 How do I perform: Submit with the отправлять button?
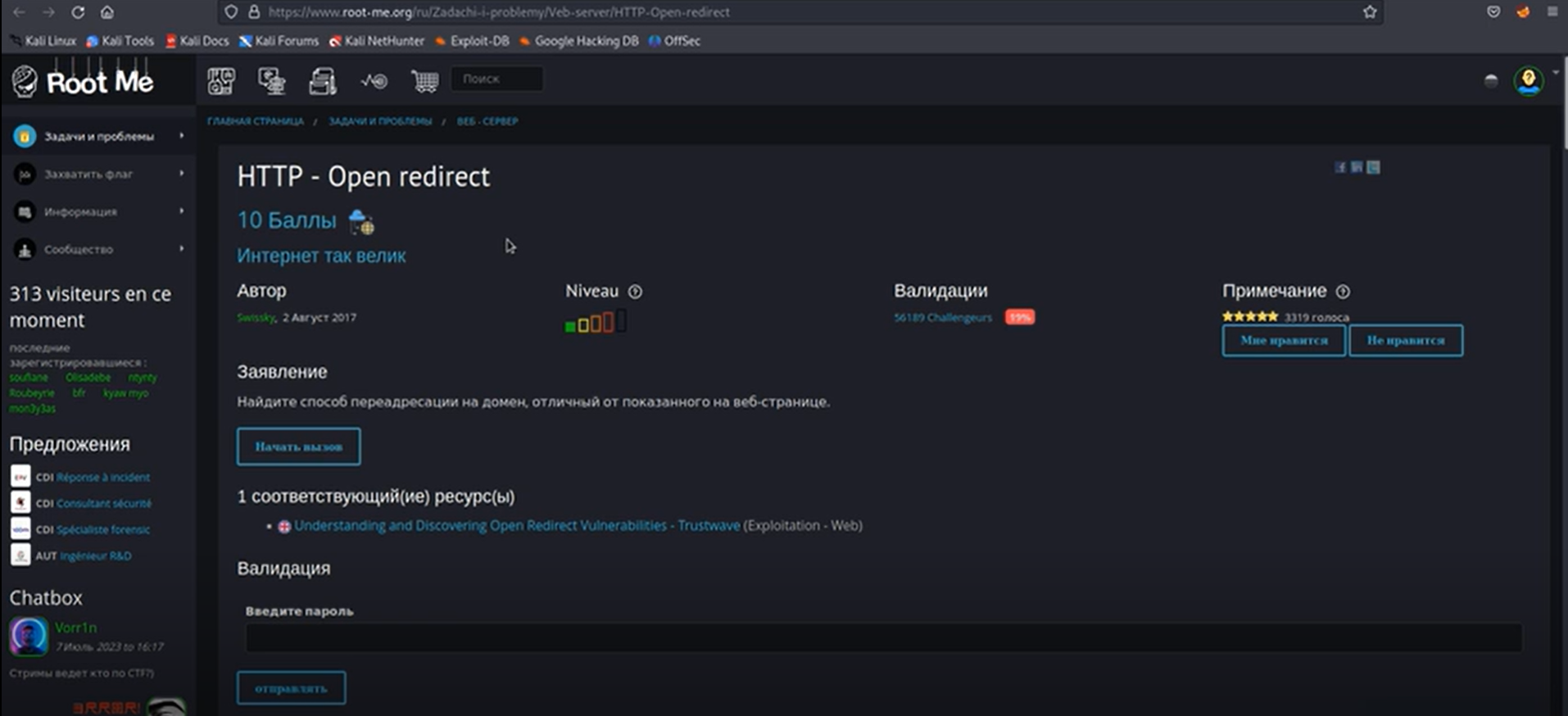[291, 688]
